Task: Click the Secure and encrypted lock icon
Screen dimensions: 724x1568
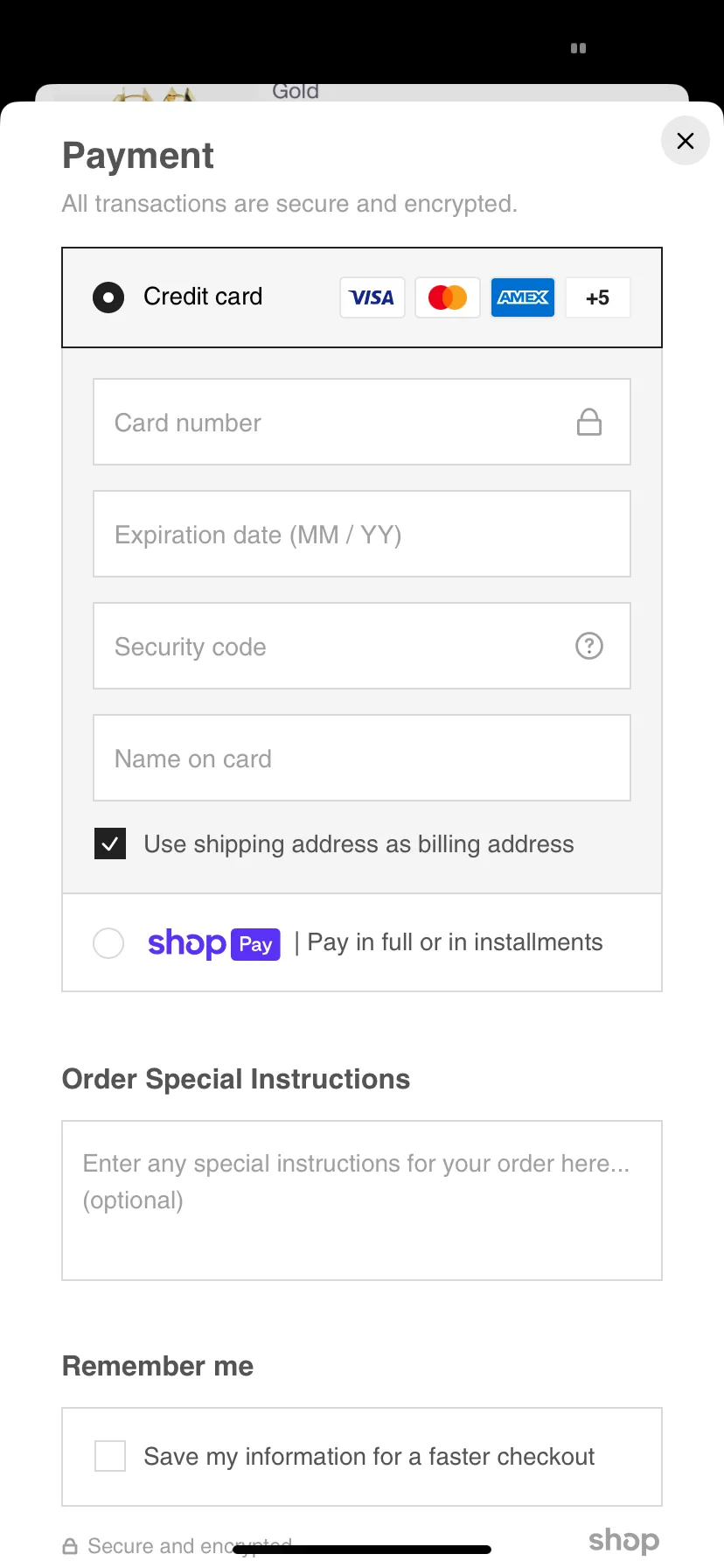Action: click(70, 1547)
